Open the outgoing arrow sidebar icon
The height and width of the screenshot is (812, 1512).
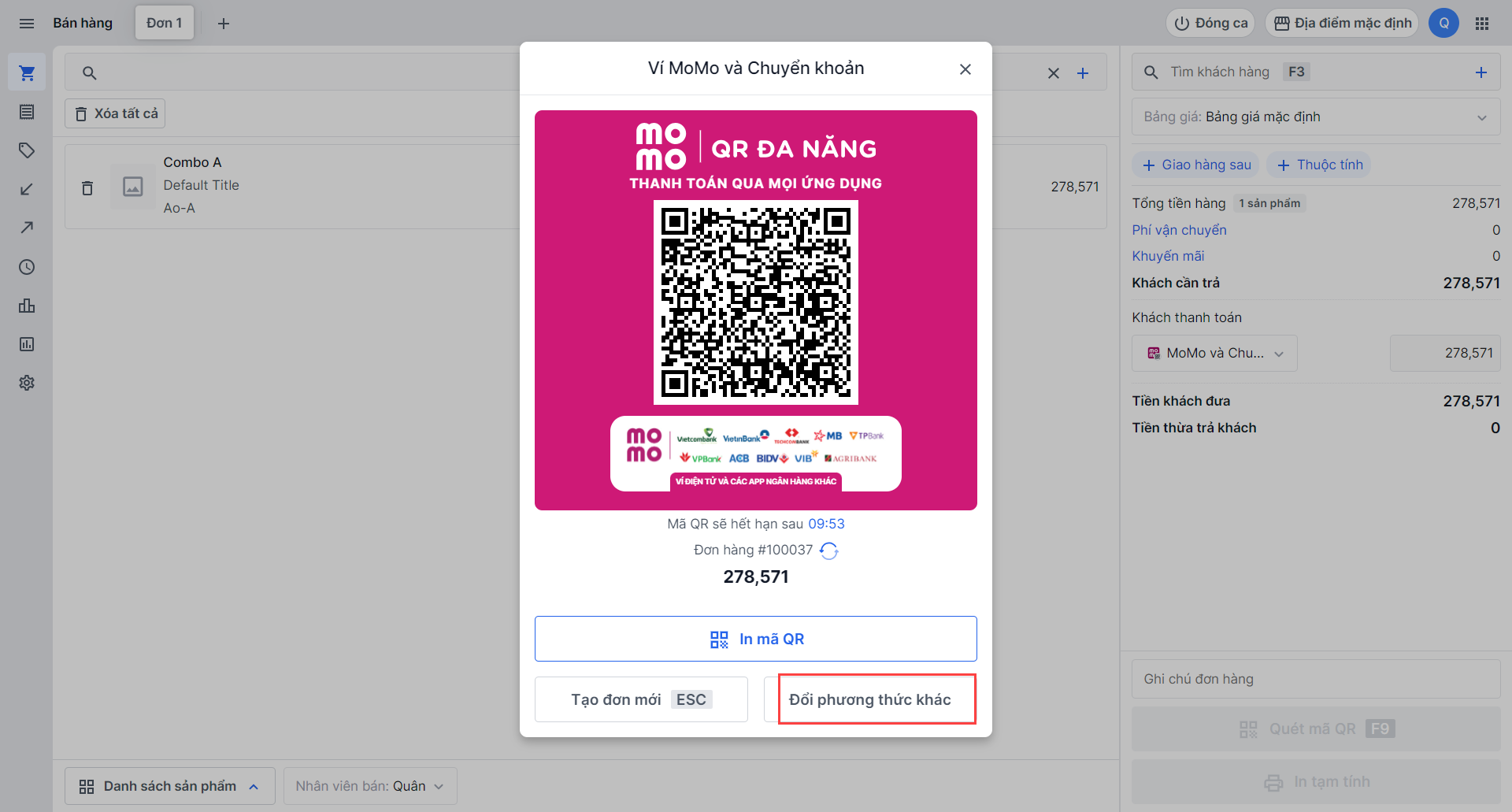point(27,228)
